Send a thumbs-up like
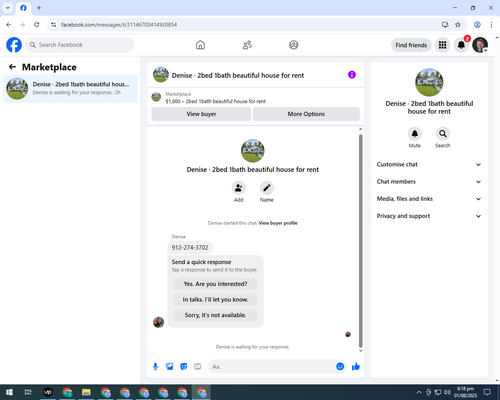Image resolution: width=500 pixels, height=400 pixels. click(x=356, y=367)
